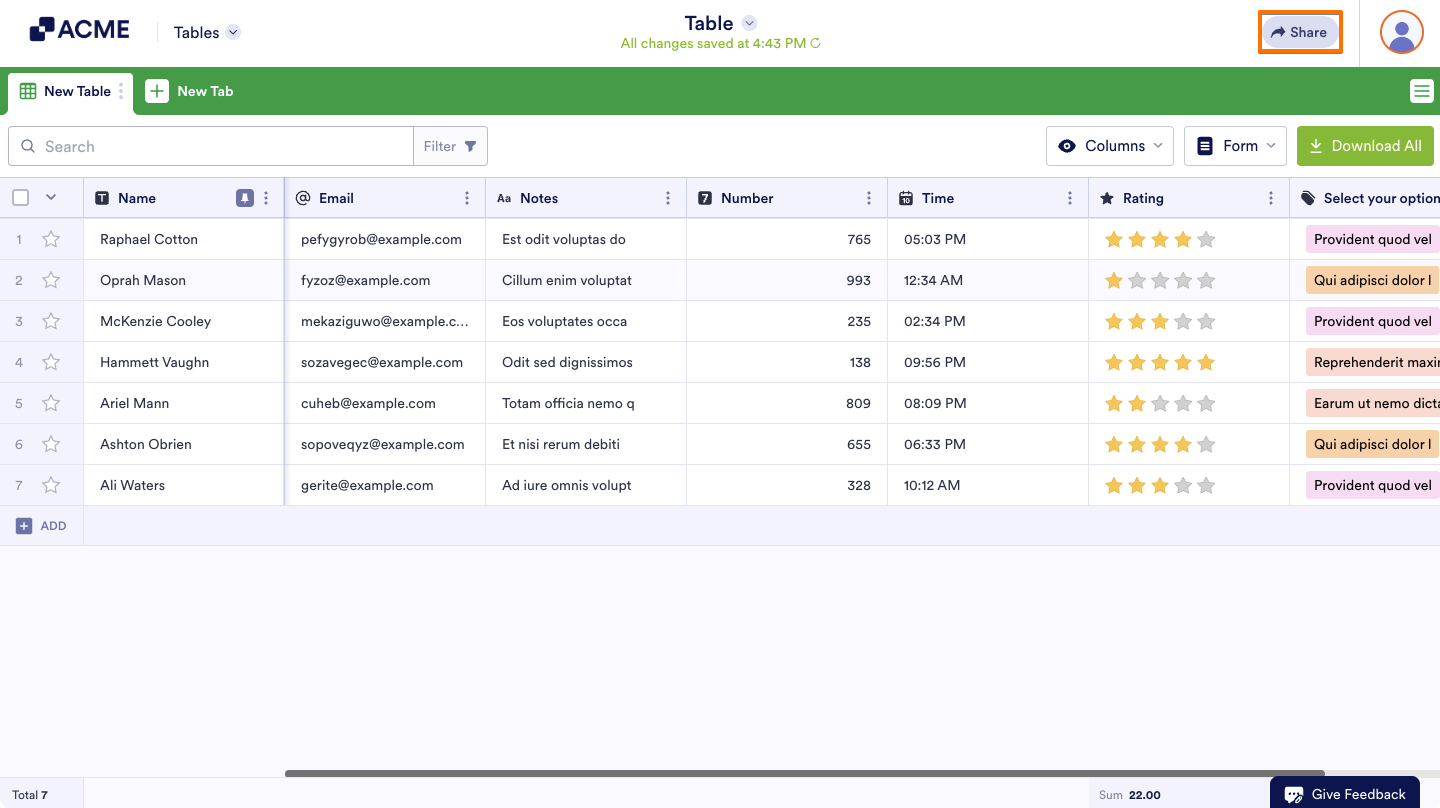Click Download All button
The height and width of the screenshot is (808, 1440).
pos(1365,146)
